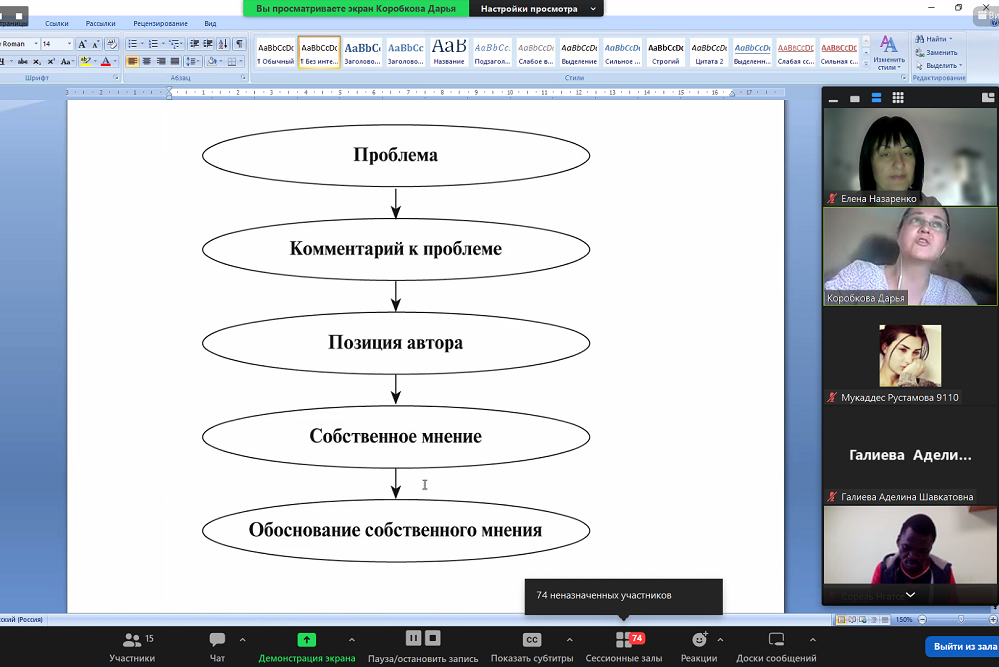Image resolution: width=999 pixels, height=667 pixels.
Task: Show subtitles with the CC icon
Action: pyautogui.click(x=532, y=640)
